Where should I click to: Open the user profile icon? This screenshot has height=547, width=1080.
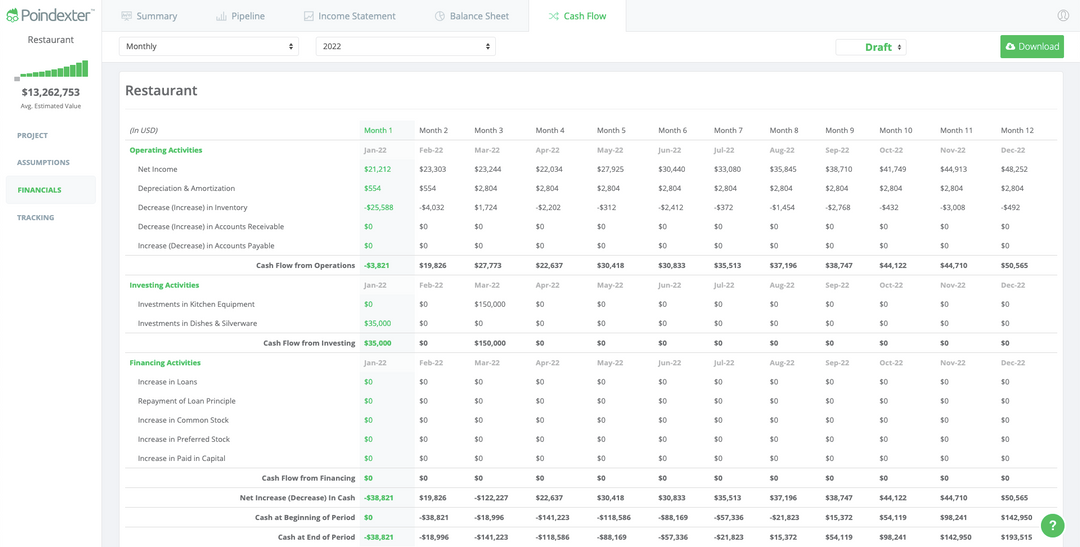(x=1063, y=16)
